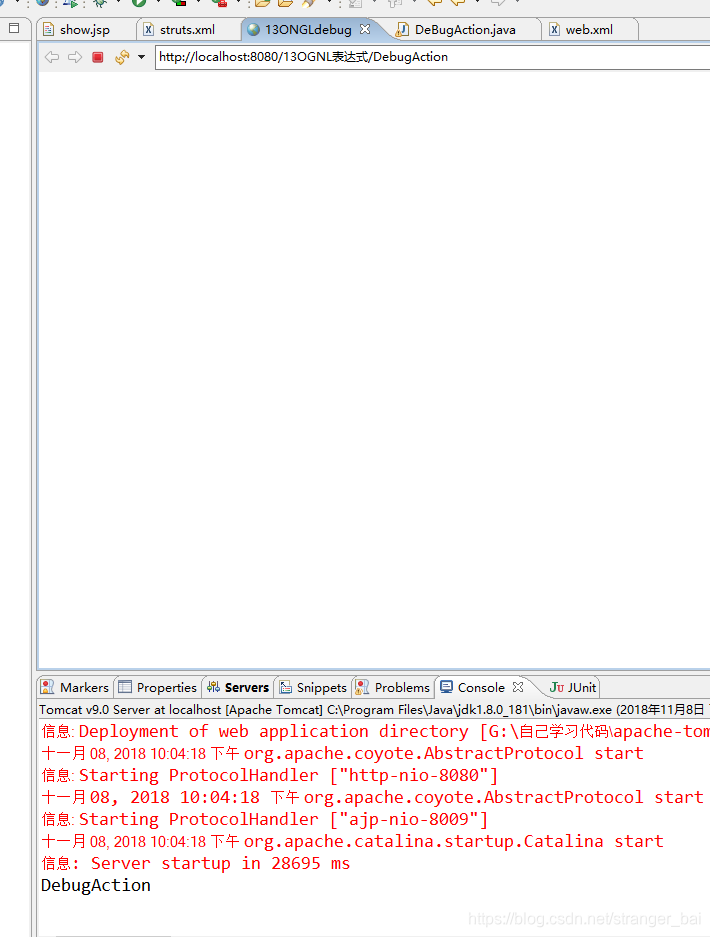Select the Console view tab
The height and width of the screenshot is (937, 710).
[481, 687]
